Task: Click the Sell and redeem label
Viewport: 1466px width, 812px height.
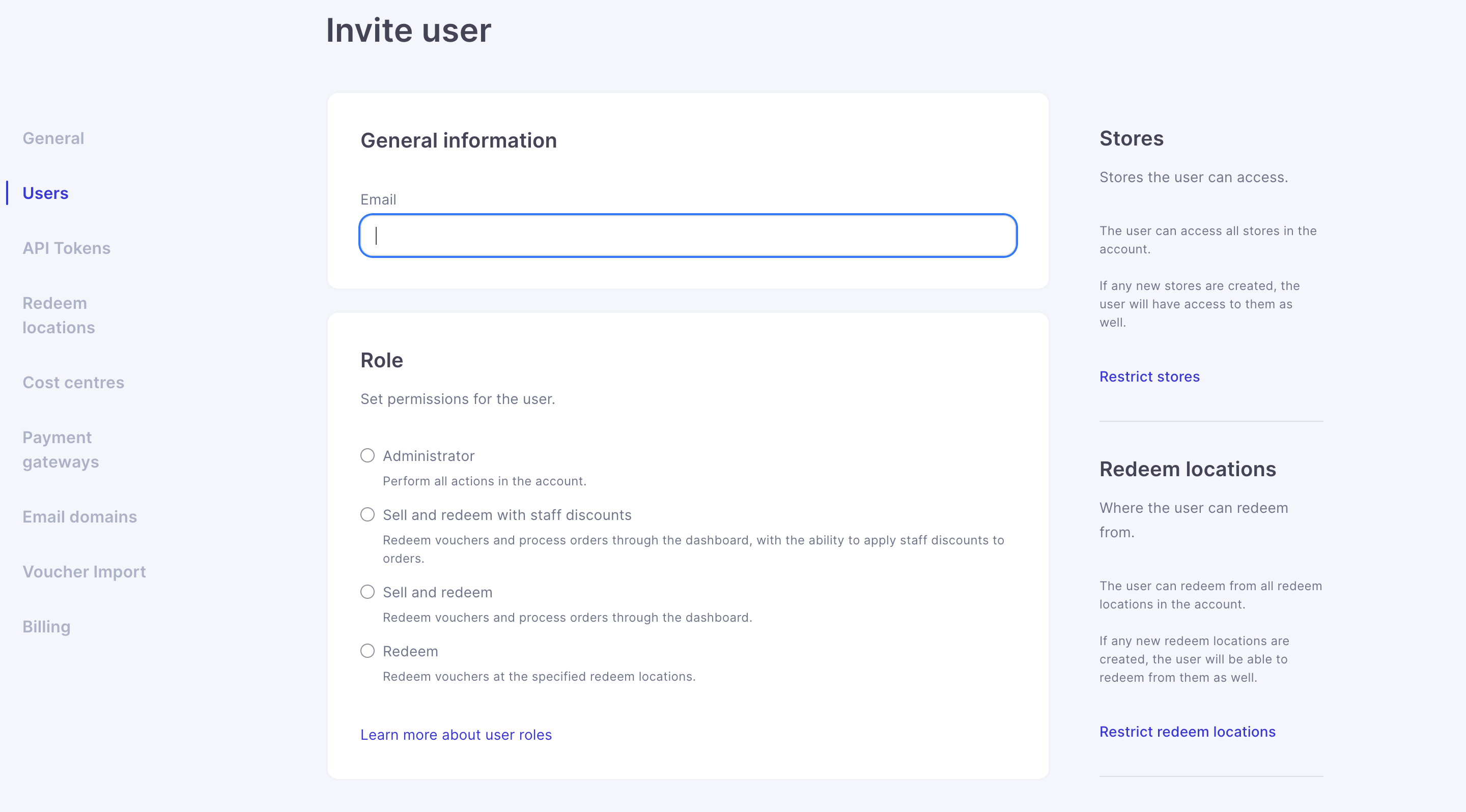Action: coord(437,593)
